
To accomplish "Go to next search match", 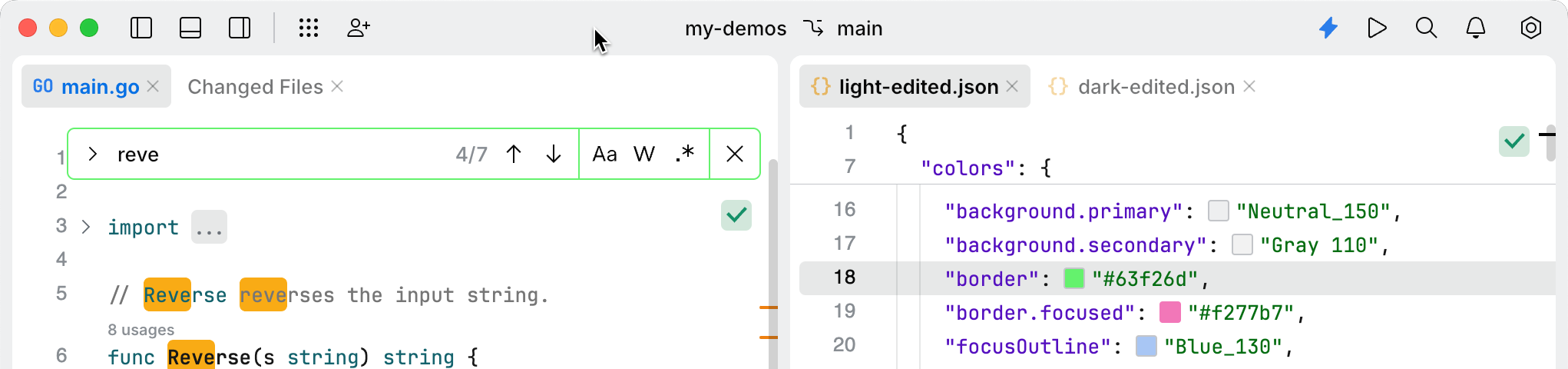I will coord(554,155).
